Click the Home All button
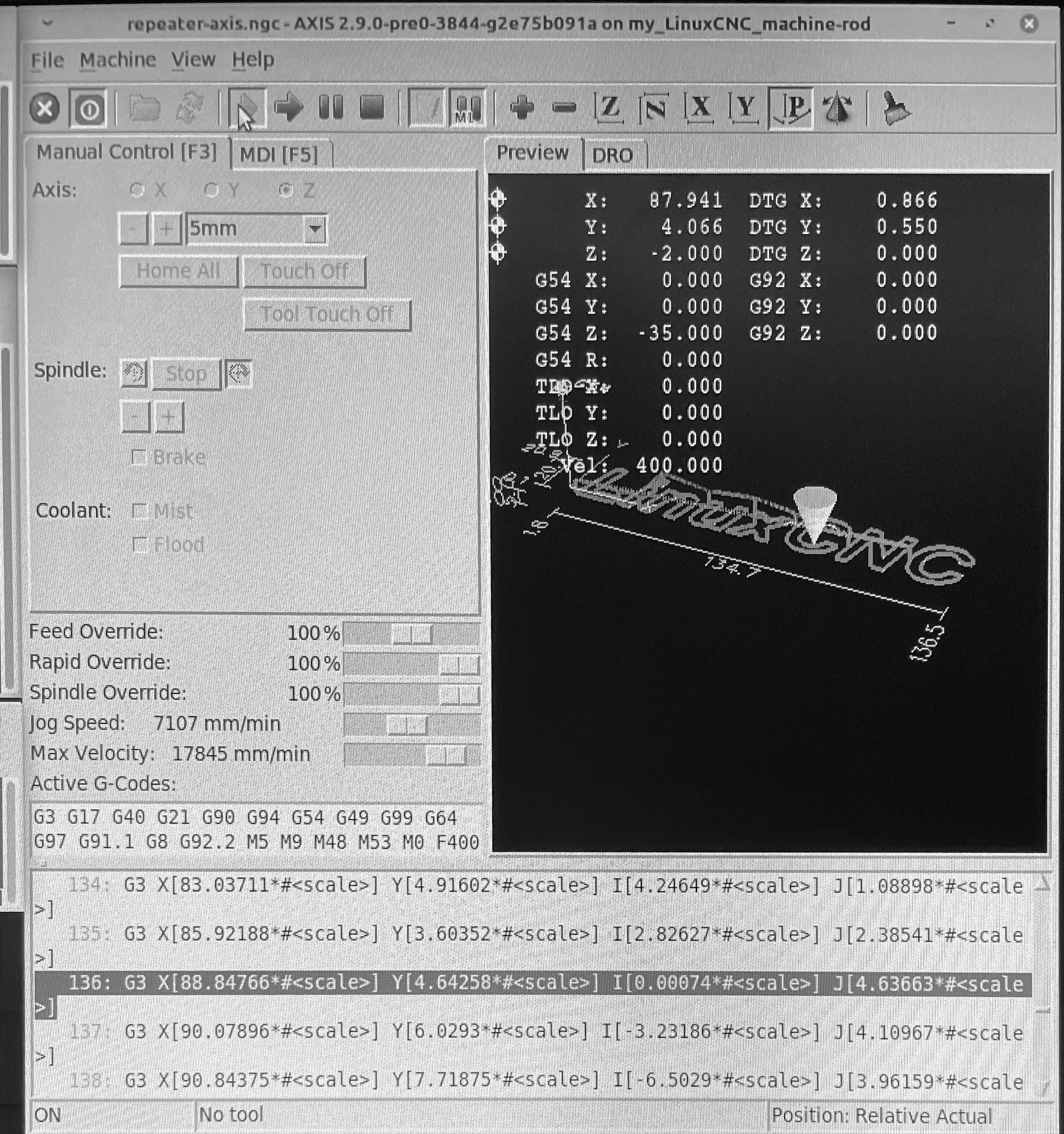The image size is (1064, 1134). coord(179,271)
